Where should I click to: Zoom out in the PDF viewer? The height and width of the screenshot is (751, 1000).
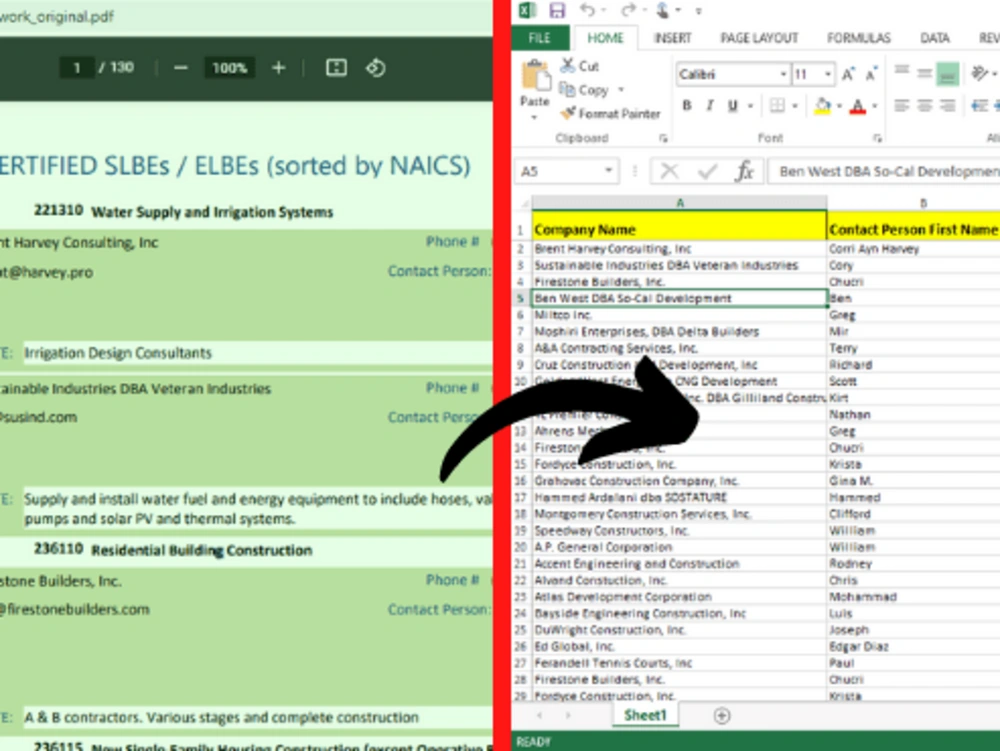pyautogui.click(x=180, y=68)
